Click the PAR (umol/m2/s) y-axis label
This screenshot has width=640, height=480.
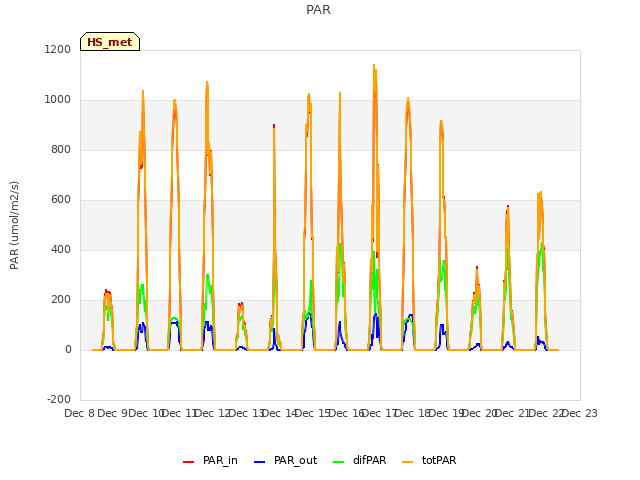(x=14, y=225)
